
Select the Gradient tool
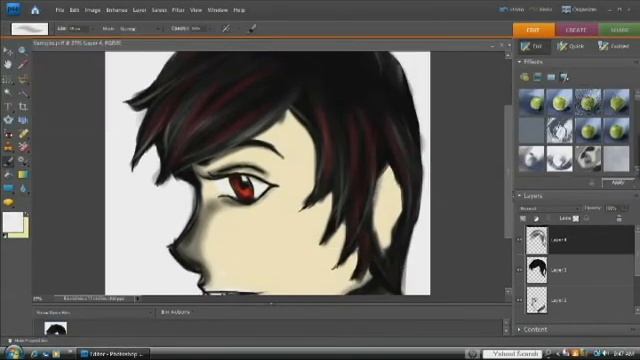click(x=23, y=175)
